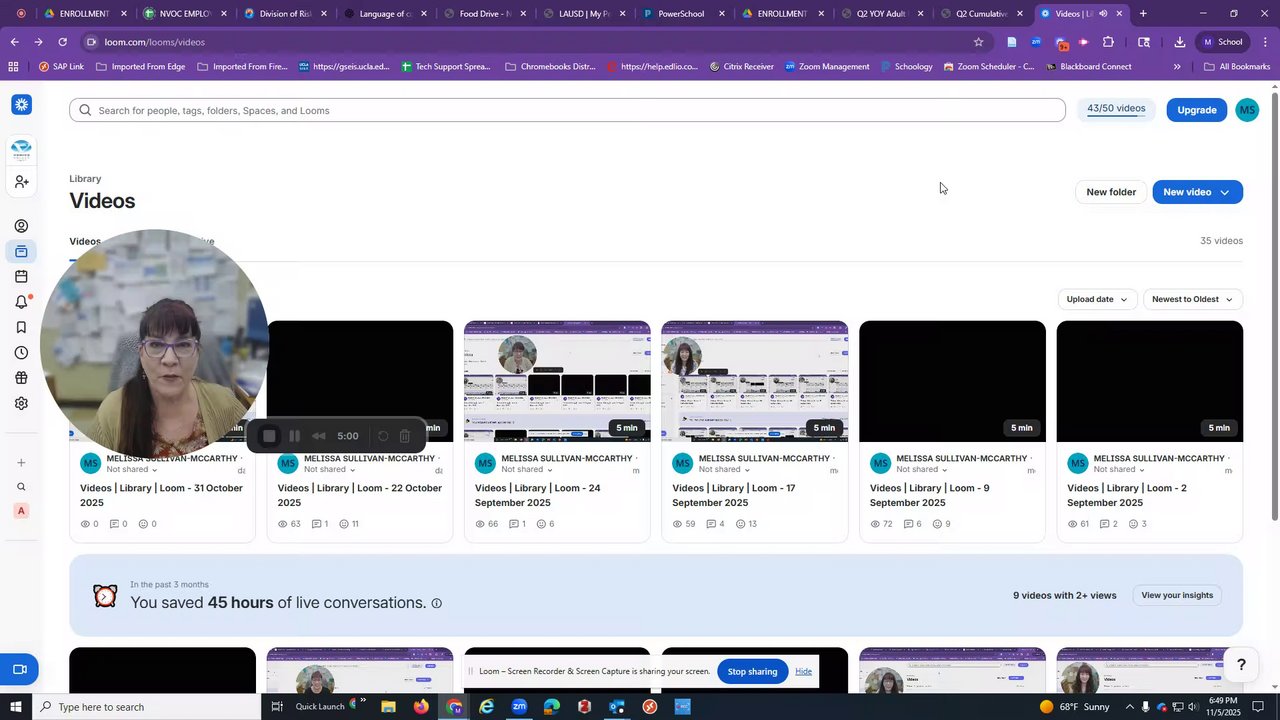Open All Bookmarks folder
1280x720 pixels.
coord(1237,67)
